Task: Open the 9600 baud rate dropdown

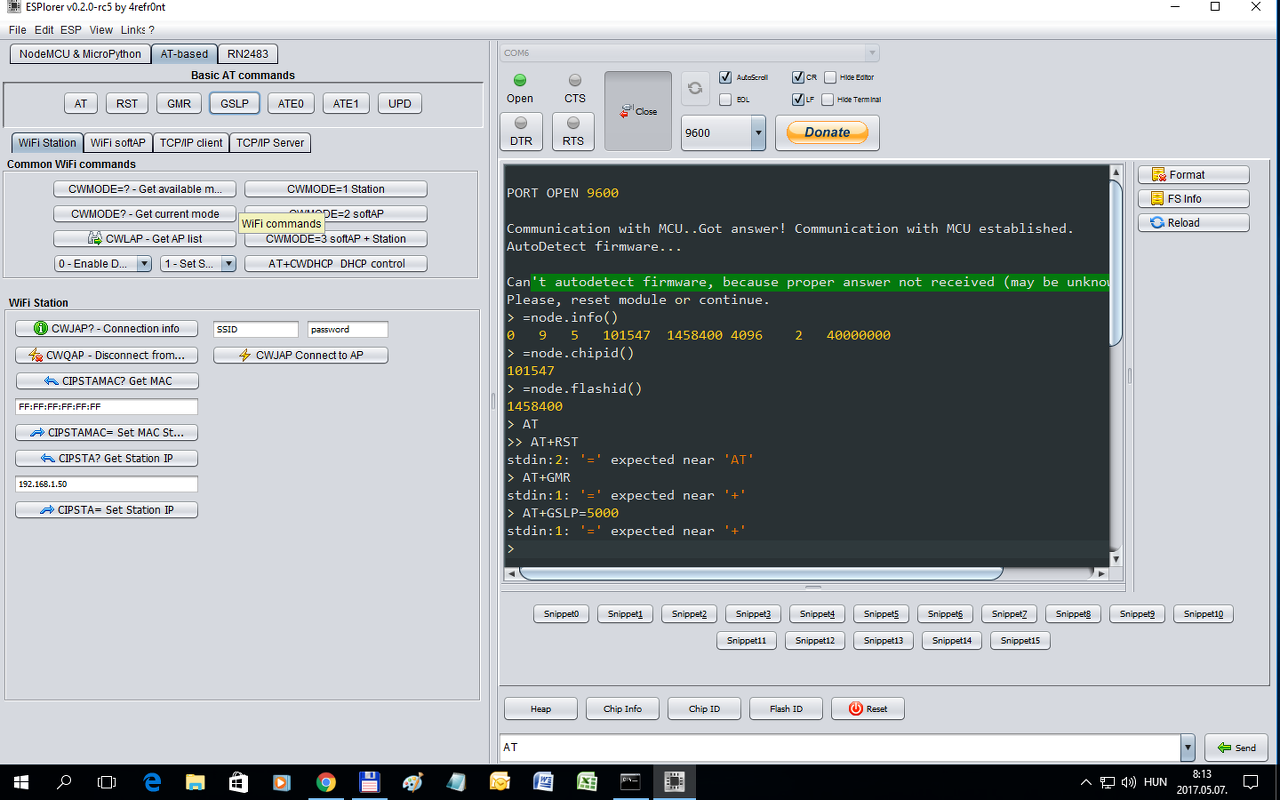Action: tap(757, 132)
